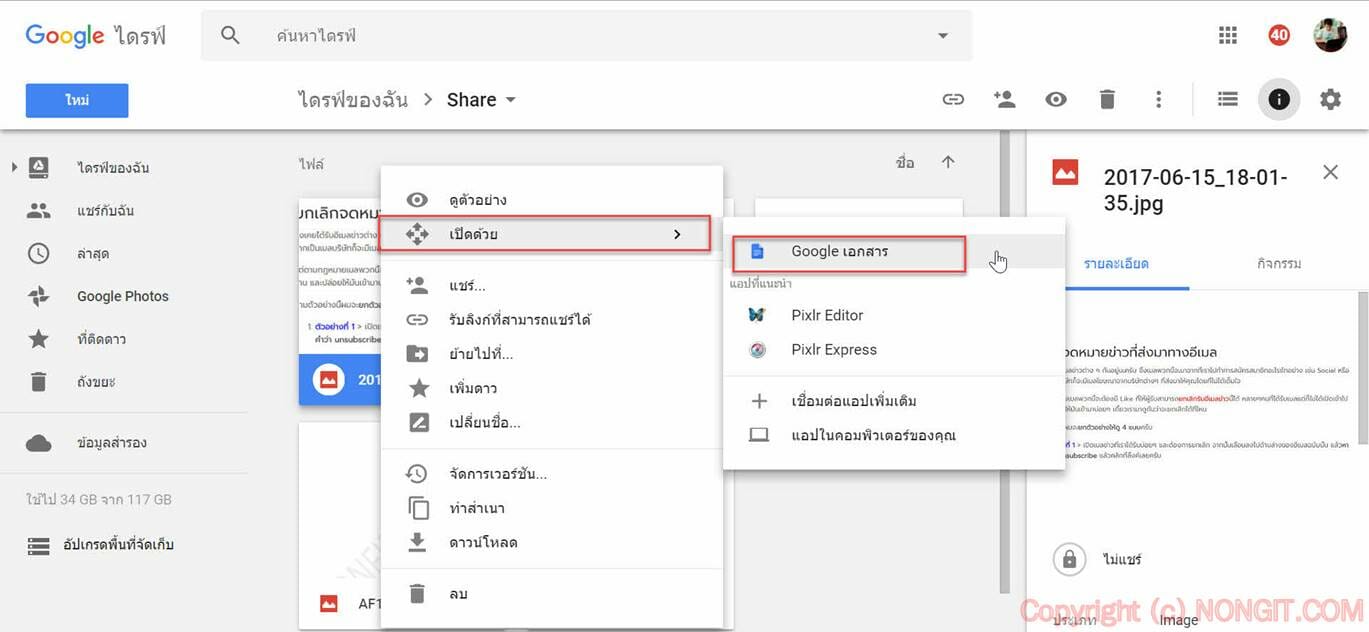1369x632 pixels.
Task: Click the Pixlr Express icon
Action: pos(758,350)
